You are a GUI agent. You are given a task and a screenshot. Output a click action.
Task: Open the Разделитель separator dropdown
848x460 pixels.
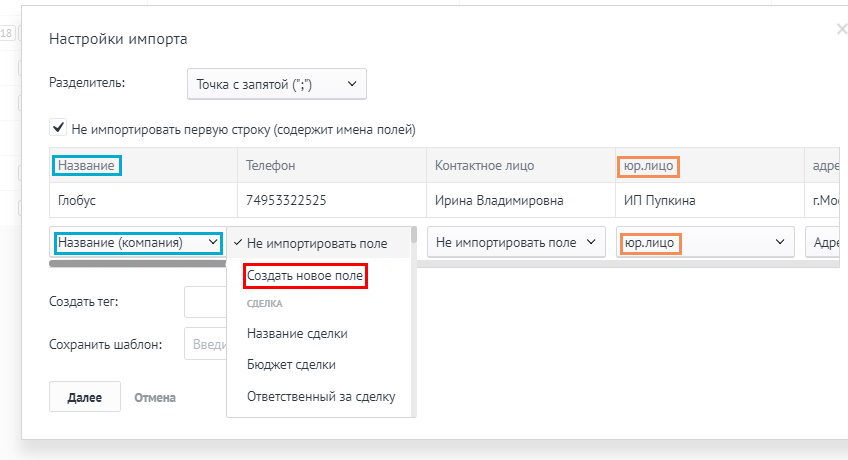[x=277, y=84]
